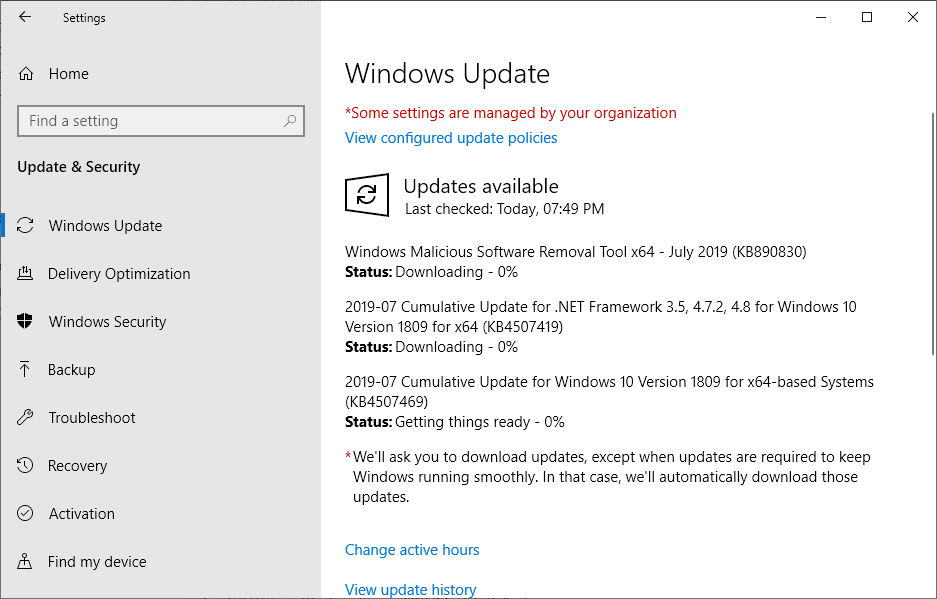The width and height of the screenshot is (937, 599).
Task: Click the Delivery Optimization sidebar icon
Action: tap(25, 273)
